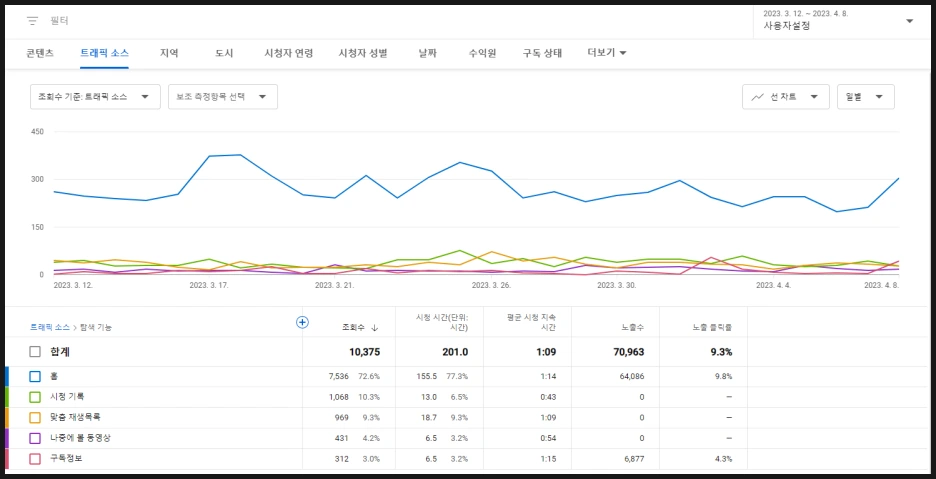Click the total views value 10,375
This screenshot has height=479, width=936.
[364, 352]
